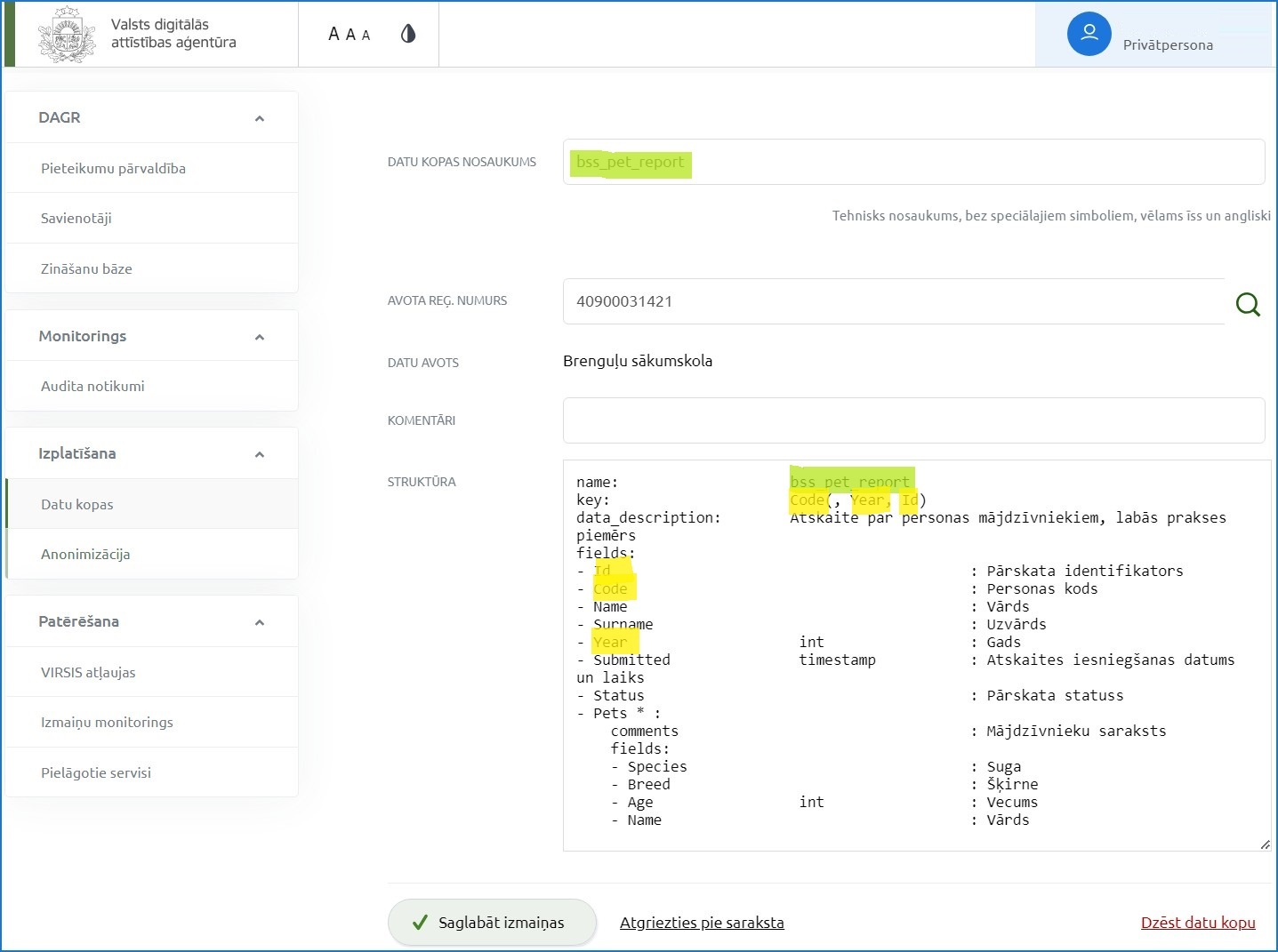
Task: Click the DAGR section header text
Action: [x=60, y=117]
